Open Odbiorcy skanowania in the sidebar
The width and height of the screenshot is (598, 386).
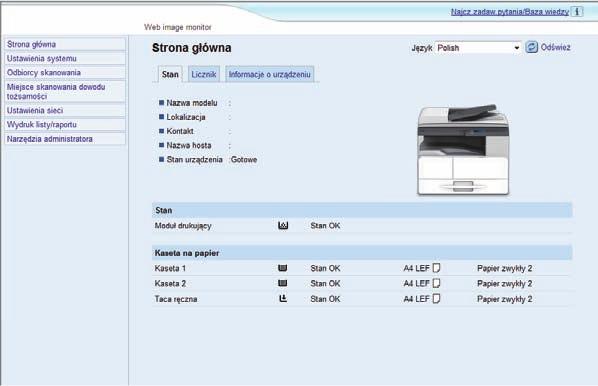coord(65,72)
